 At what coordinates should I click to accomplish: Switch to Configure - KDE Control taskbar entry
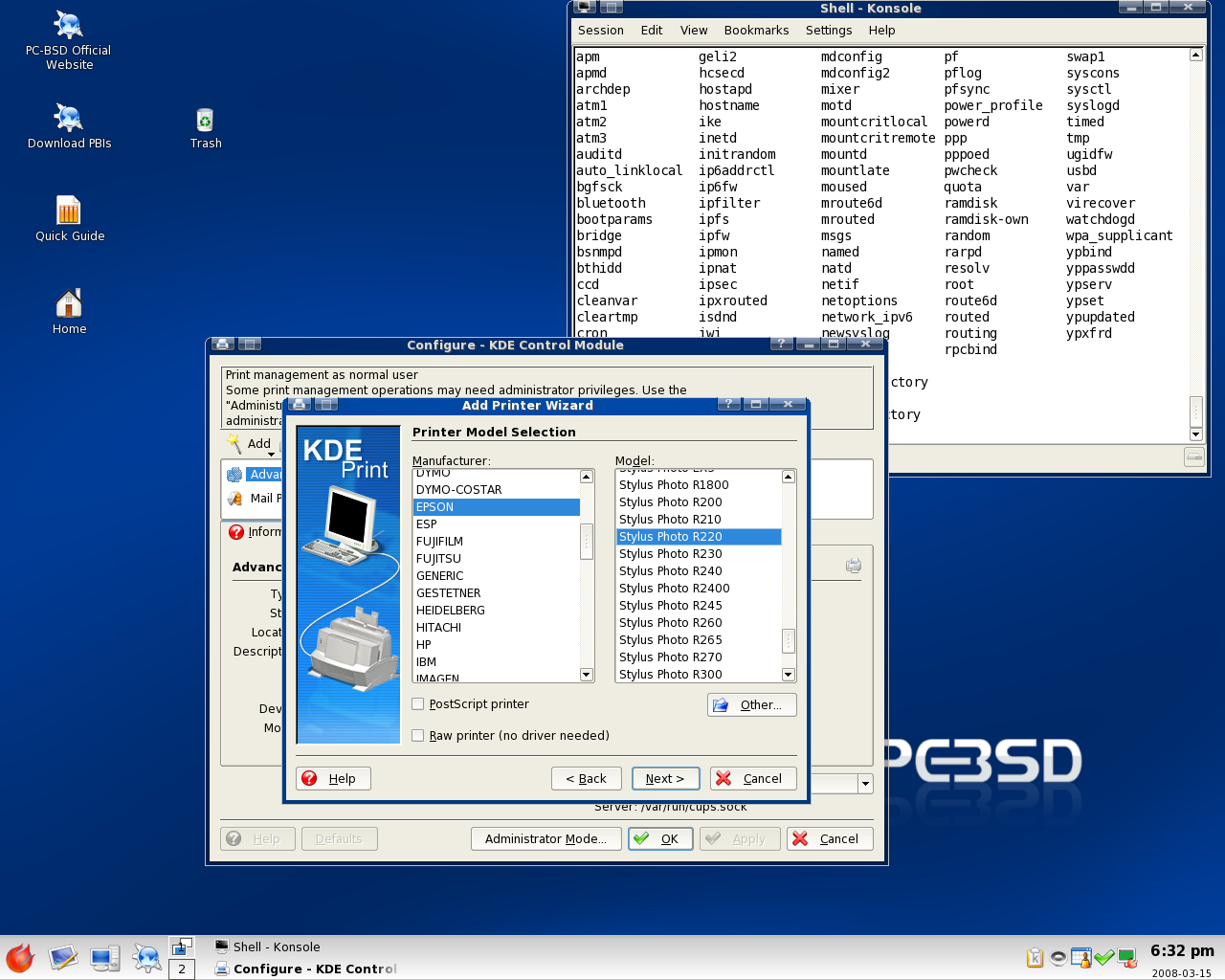[x=305, y=969]
